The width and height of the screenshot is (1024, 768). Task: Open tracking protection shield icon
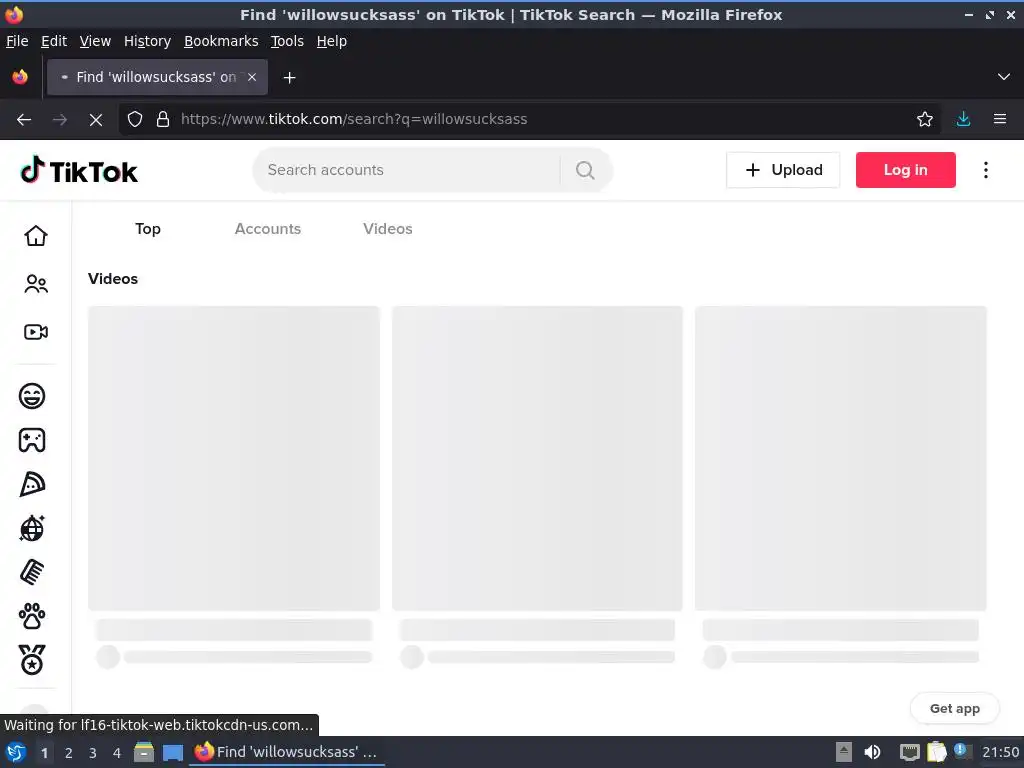tap(135, 119)
